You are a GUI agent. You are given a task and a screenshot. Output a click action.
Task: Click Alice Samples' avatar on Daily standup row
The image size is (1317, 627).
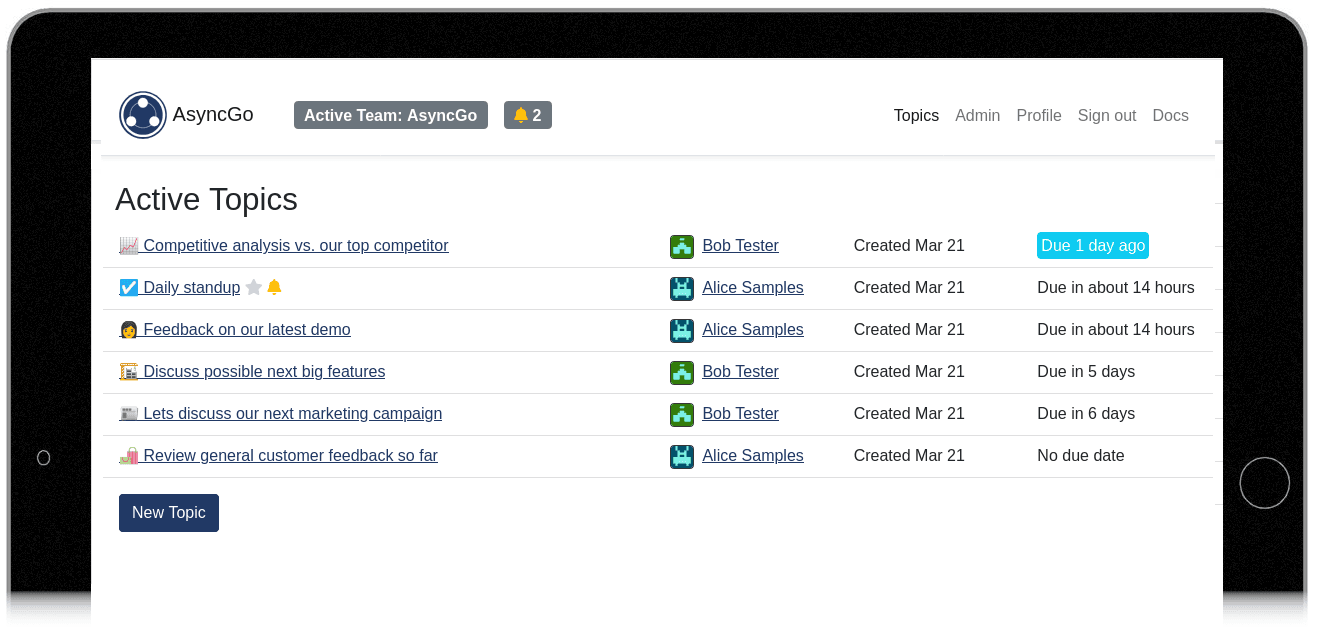[x=682, y=288]
